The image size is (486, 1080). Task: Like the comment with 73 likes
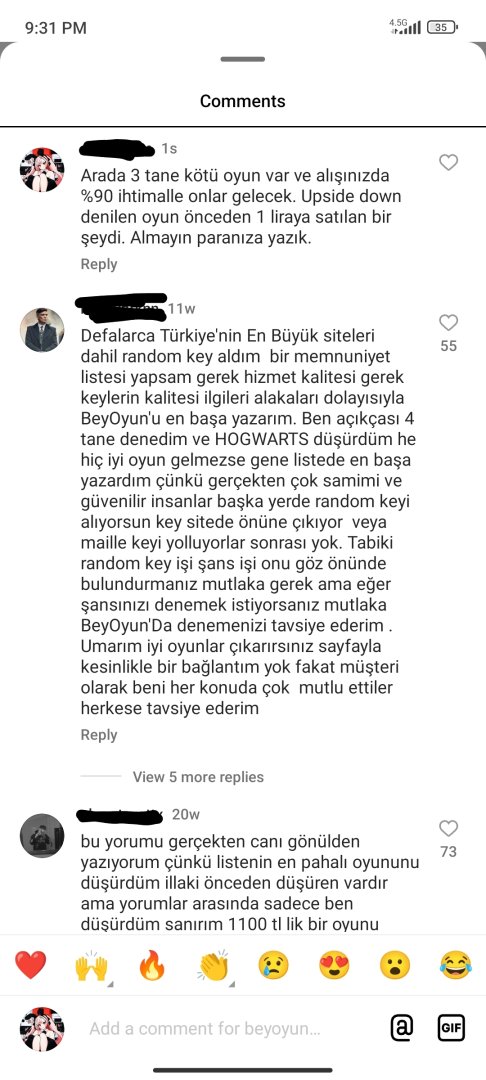click(x=448, y=828)
